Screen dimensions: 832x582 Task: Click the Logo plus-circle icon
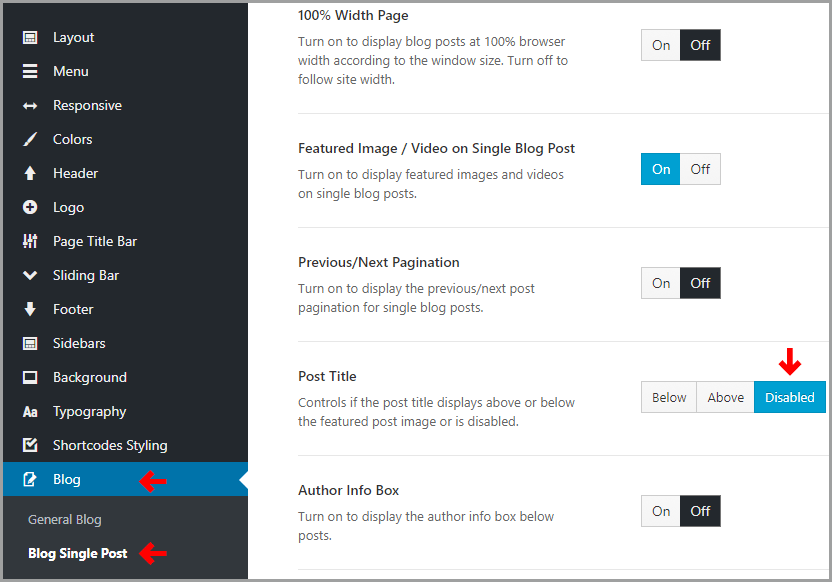(x=30, y=207)
